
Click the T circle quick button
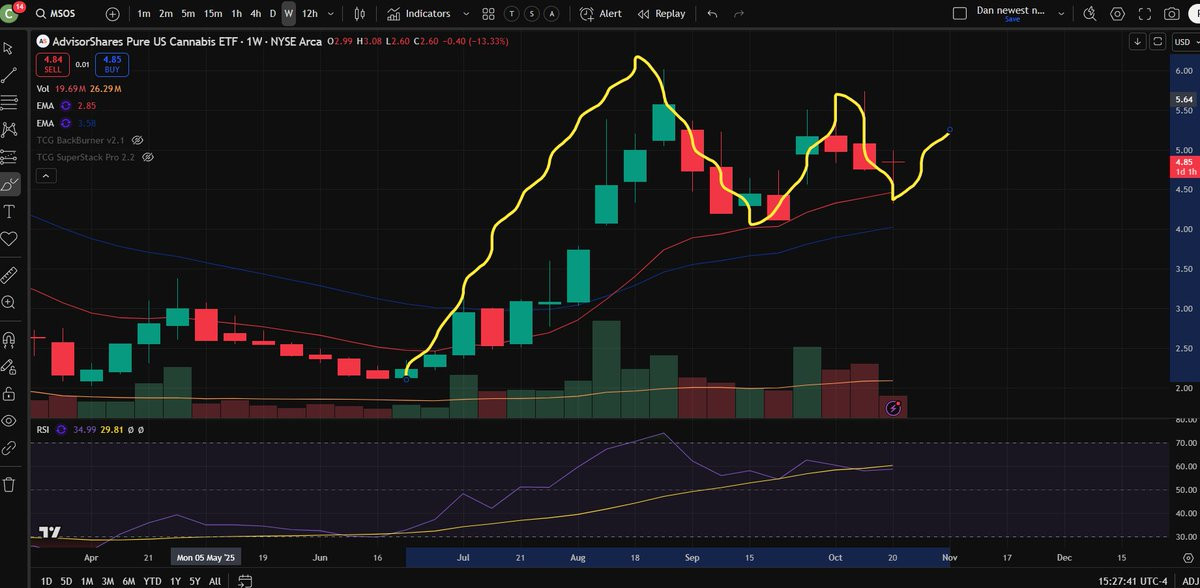[513, 14]
